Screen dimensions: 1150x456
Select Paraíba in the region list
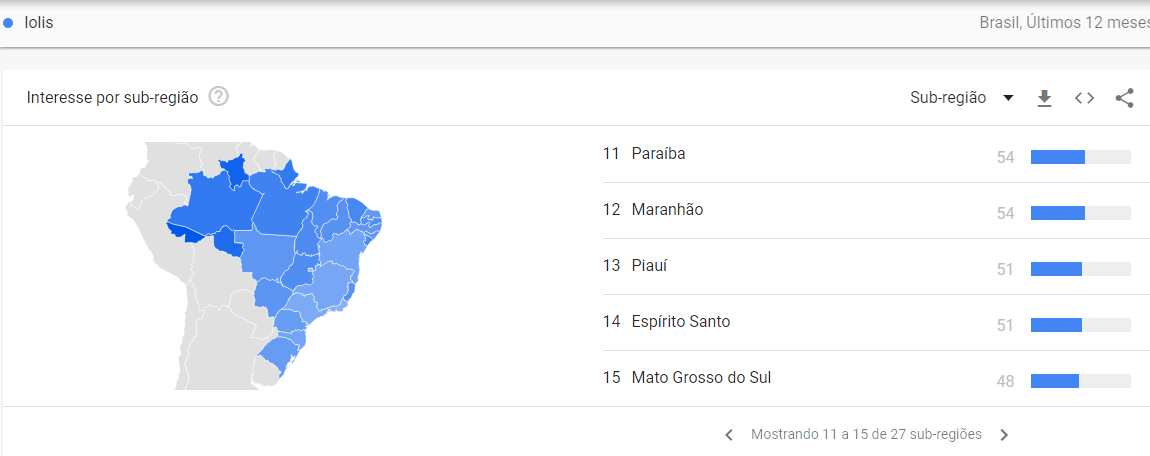pyautogui.click(x=867, y=155)
